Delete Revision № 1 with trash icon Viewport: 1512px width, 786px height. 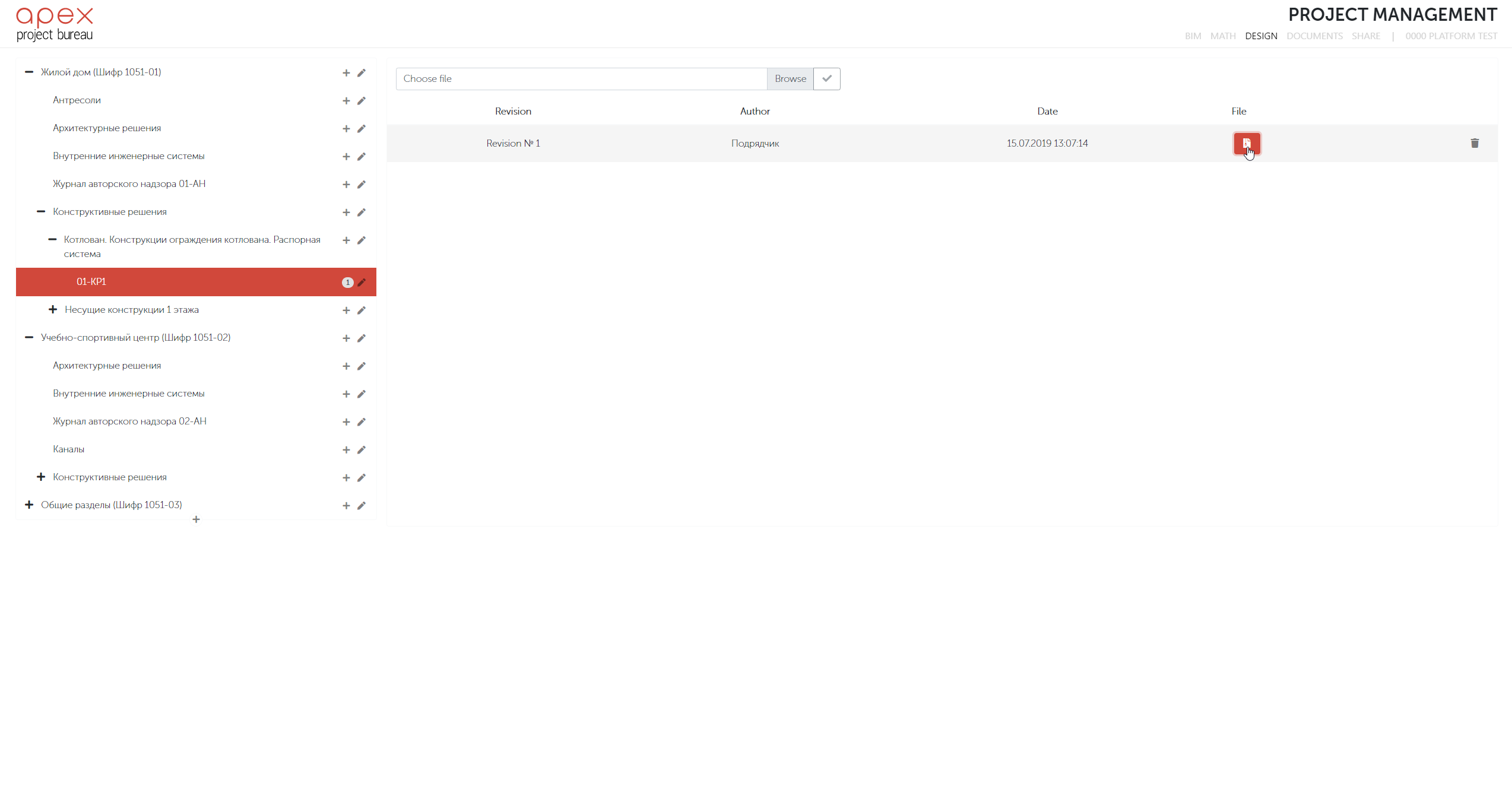(x=1475, y=143)
